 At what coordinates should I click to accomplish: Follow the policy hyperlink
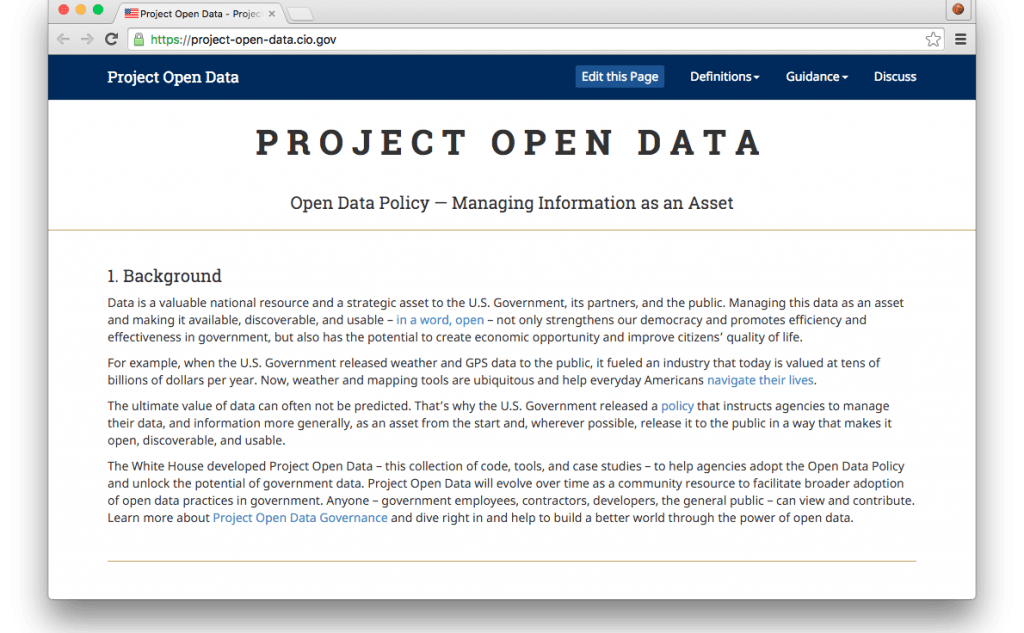tap(678, 405)
